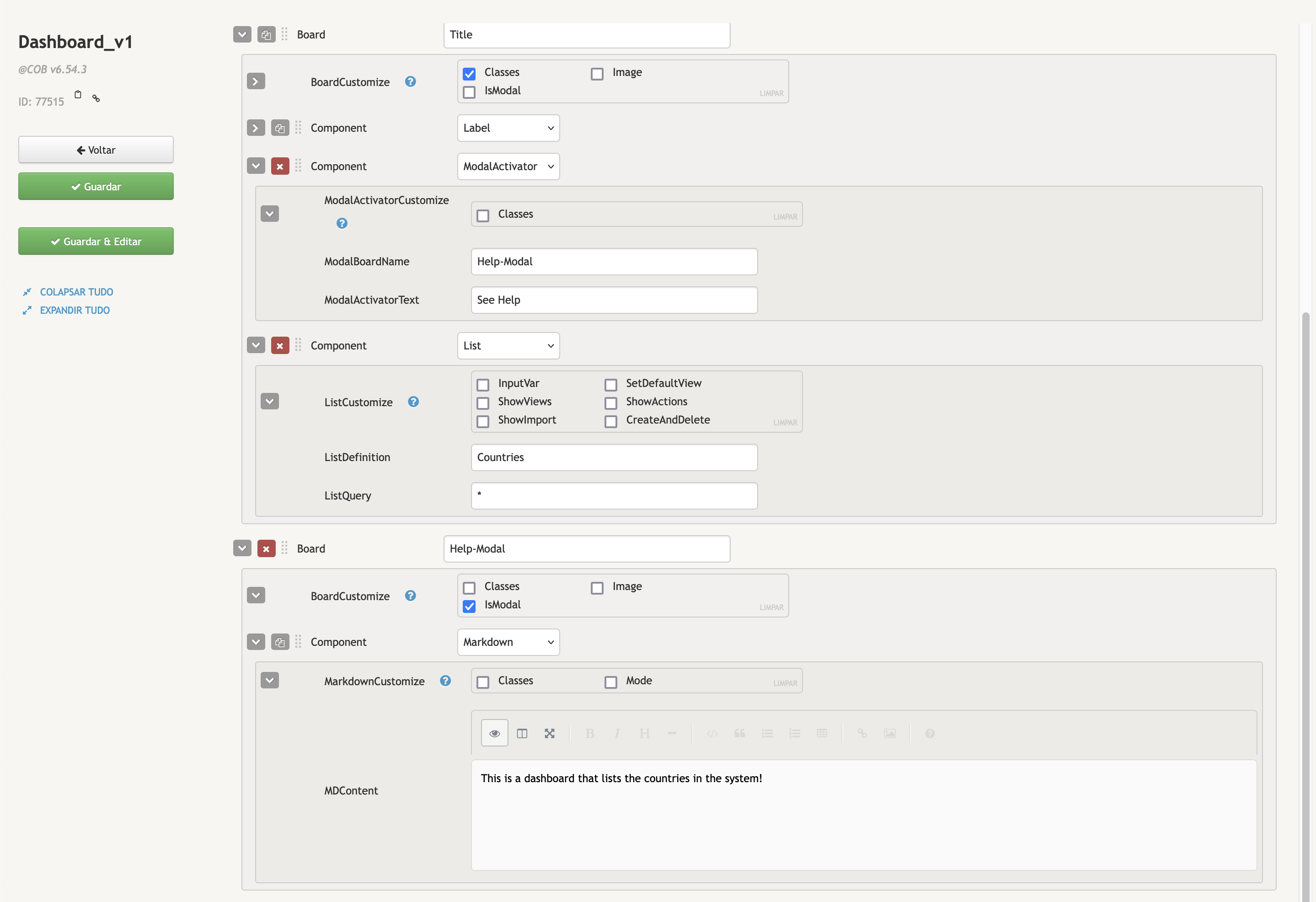Collapse the Help-Modal Board section chevron
Screen dimensions: 1316x902
(242, 548)
